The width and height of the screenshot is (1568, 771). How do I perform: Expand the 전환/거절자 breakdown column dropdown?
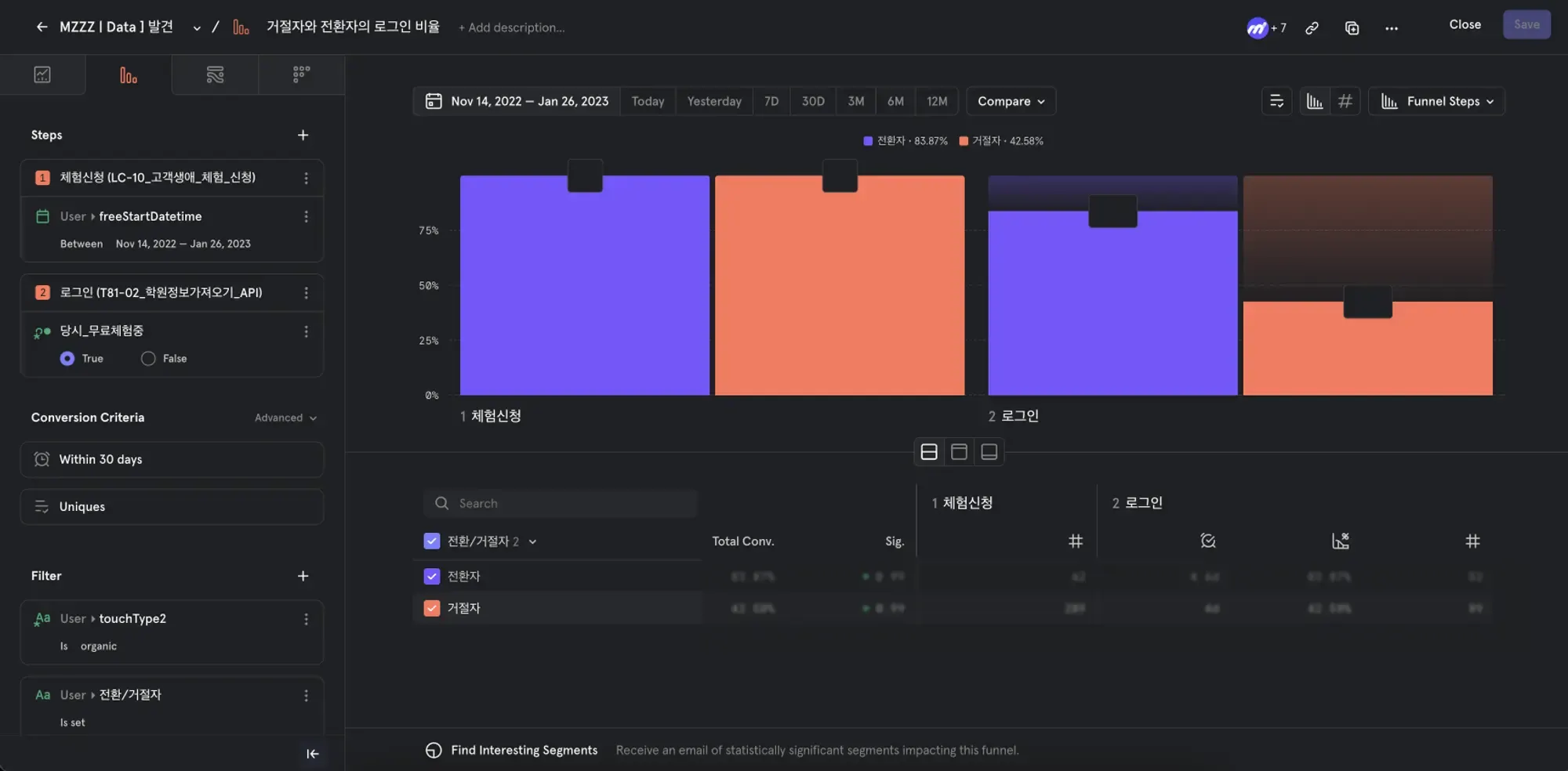[x=532, y=541]
